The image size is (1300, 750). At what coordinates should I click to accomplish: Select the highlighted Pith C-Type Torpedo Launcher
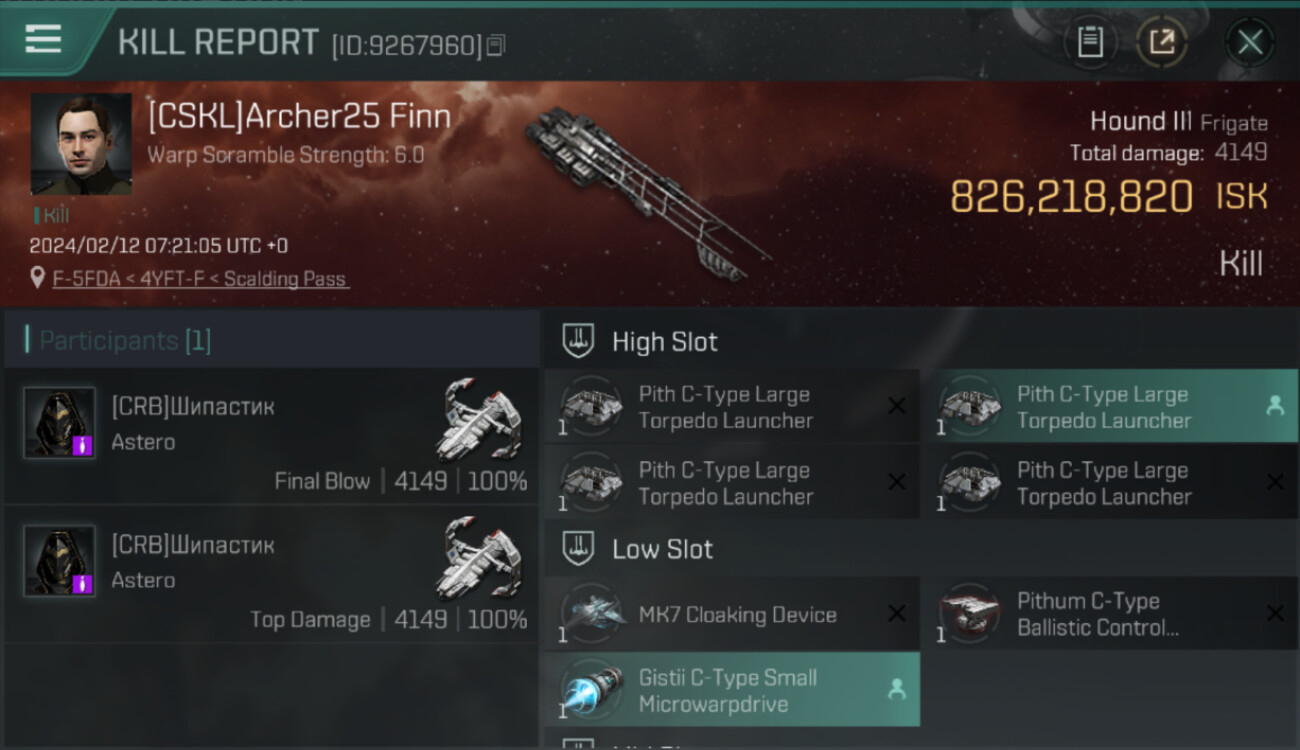pos(1117,407)
